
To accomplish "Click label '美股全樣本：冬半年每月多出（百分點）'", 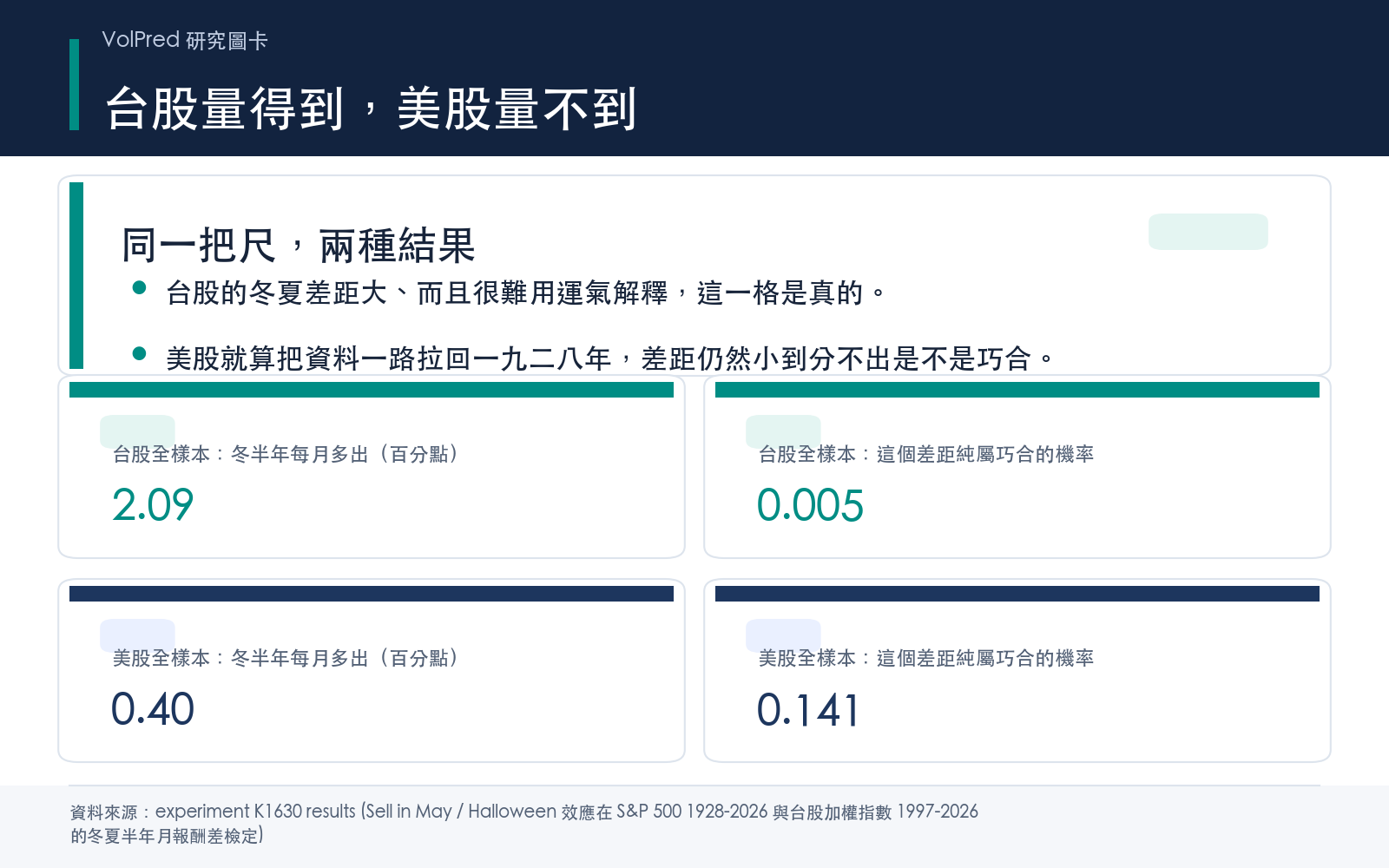I will tap(286, 658).
